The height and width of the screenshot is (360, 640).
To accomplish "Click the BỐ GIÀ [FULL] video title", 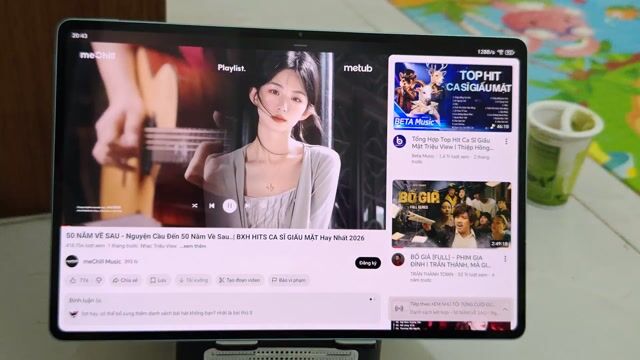I will pyautogui.click(x=451, y=261).
